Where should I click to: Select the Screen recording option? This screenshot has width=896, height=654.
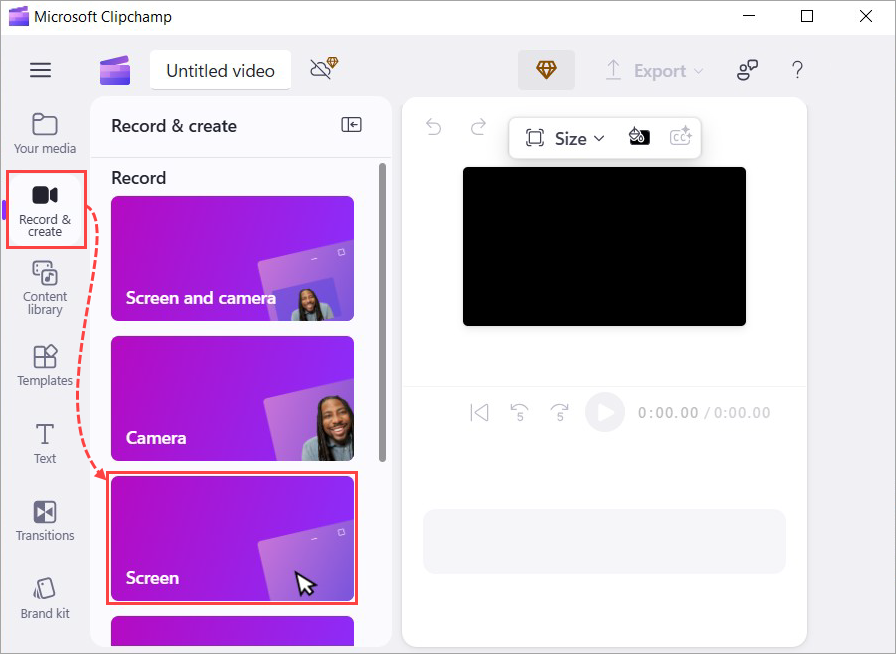coord(232,538)
